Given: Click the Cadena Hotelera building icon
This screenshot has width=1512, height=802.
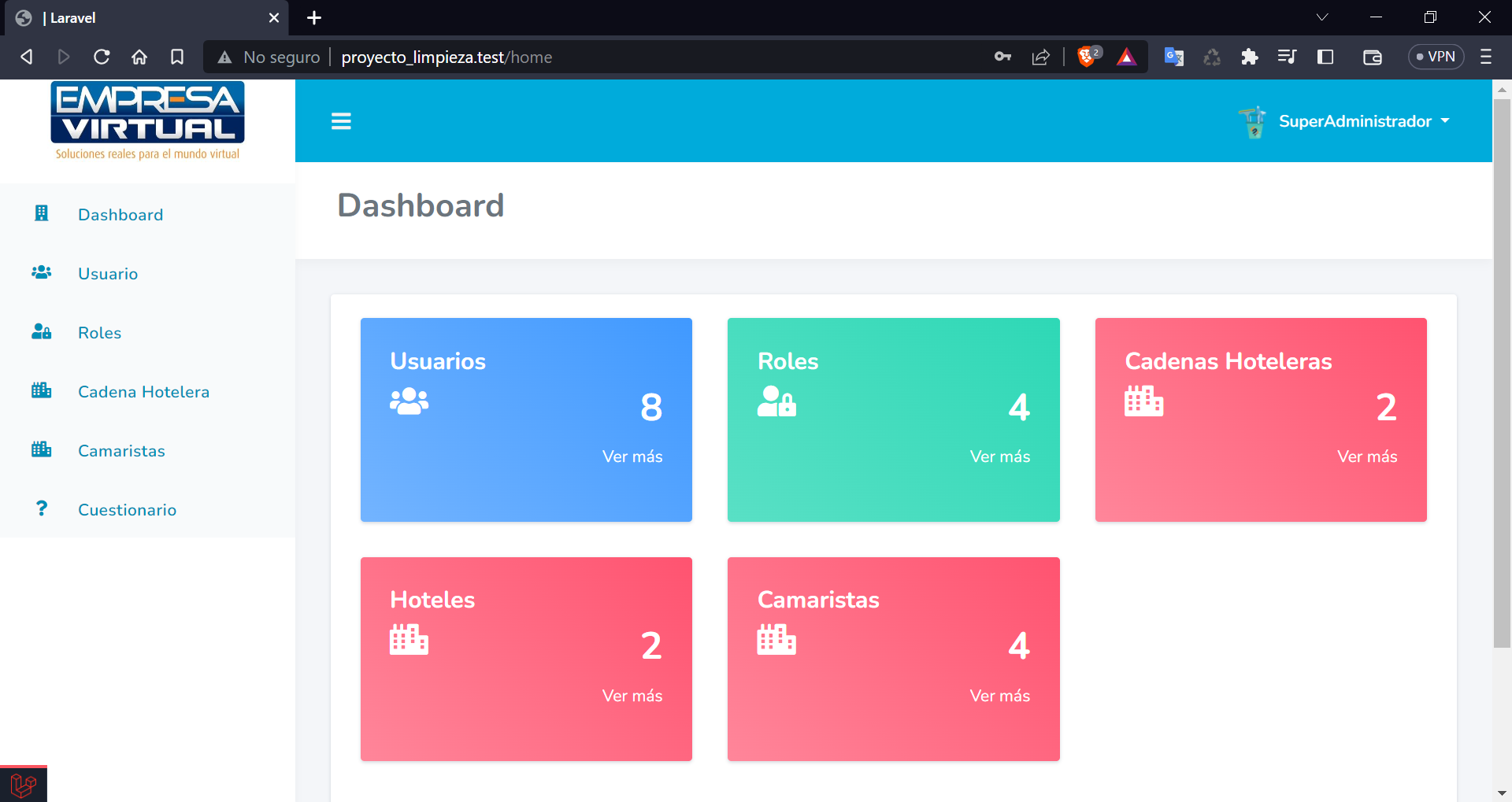Looking at the screenshot, I should coord(42,390).
